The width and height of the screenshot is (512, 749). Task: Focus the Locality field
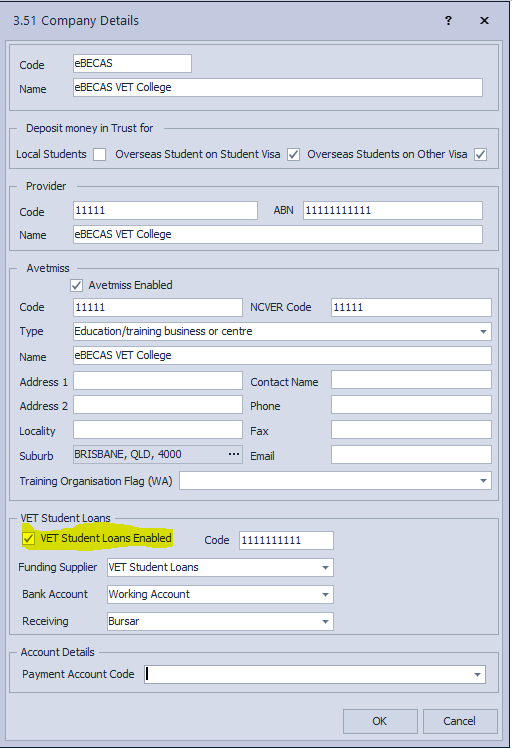coord(158,430)
